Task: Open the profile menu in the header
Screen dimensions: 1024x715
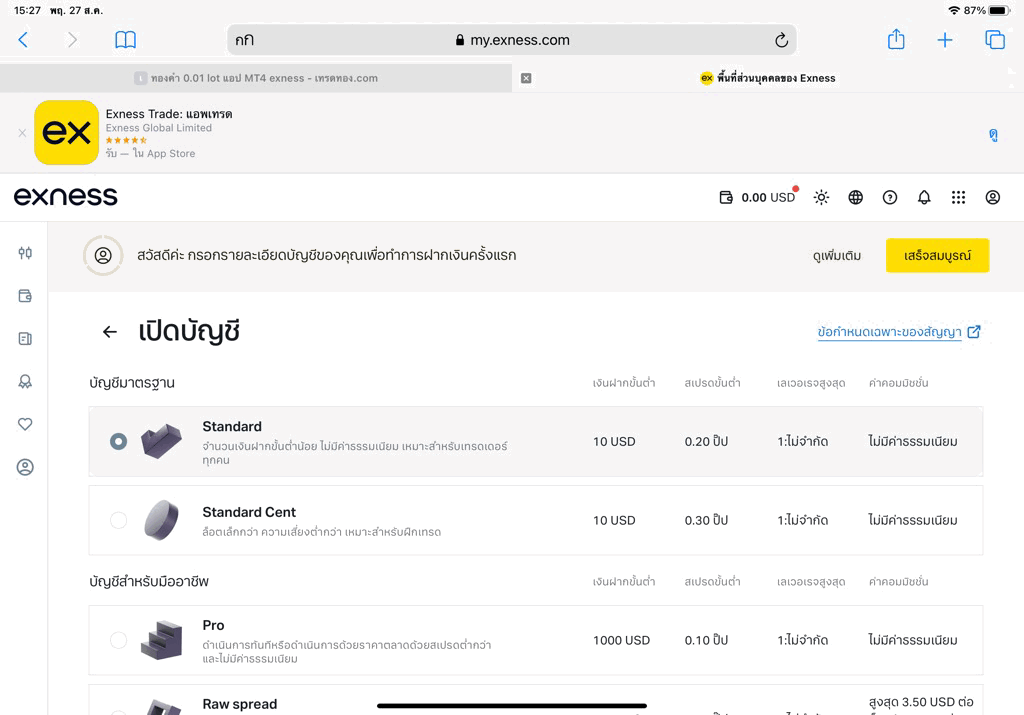Action: point(993,197)
